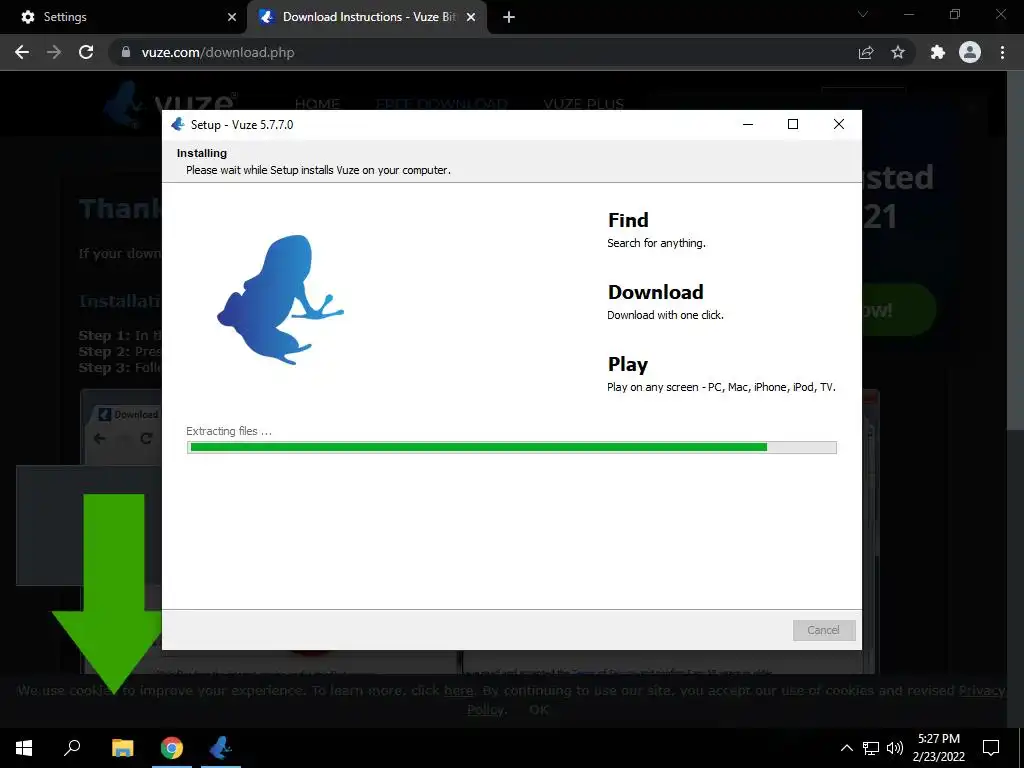Open the Chrome extensions puzzle icon

coord(938,52)
